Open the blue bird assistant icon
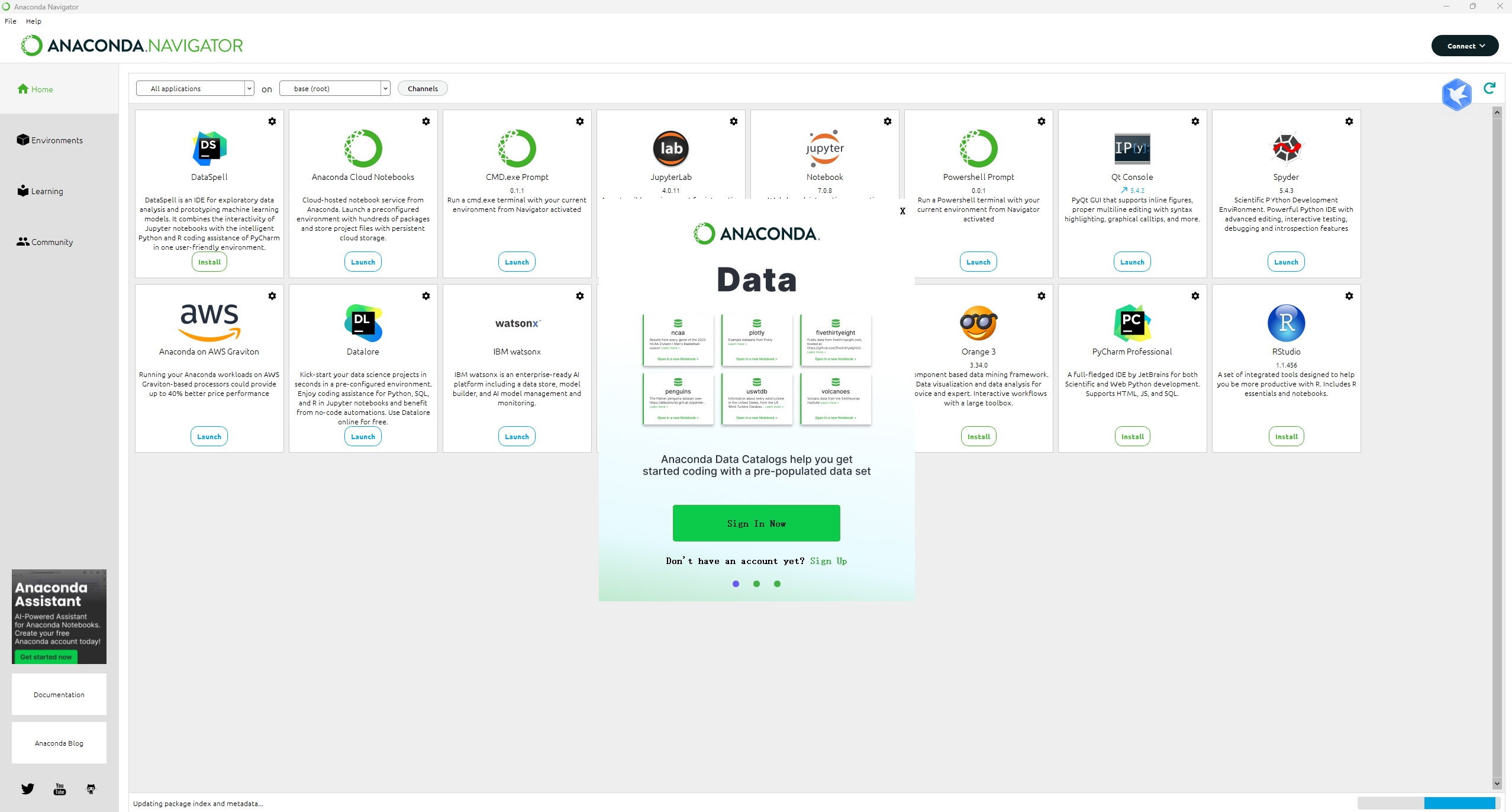The image size is (1512, 812). pos(1456,94)
